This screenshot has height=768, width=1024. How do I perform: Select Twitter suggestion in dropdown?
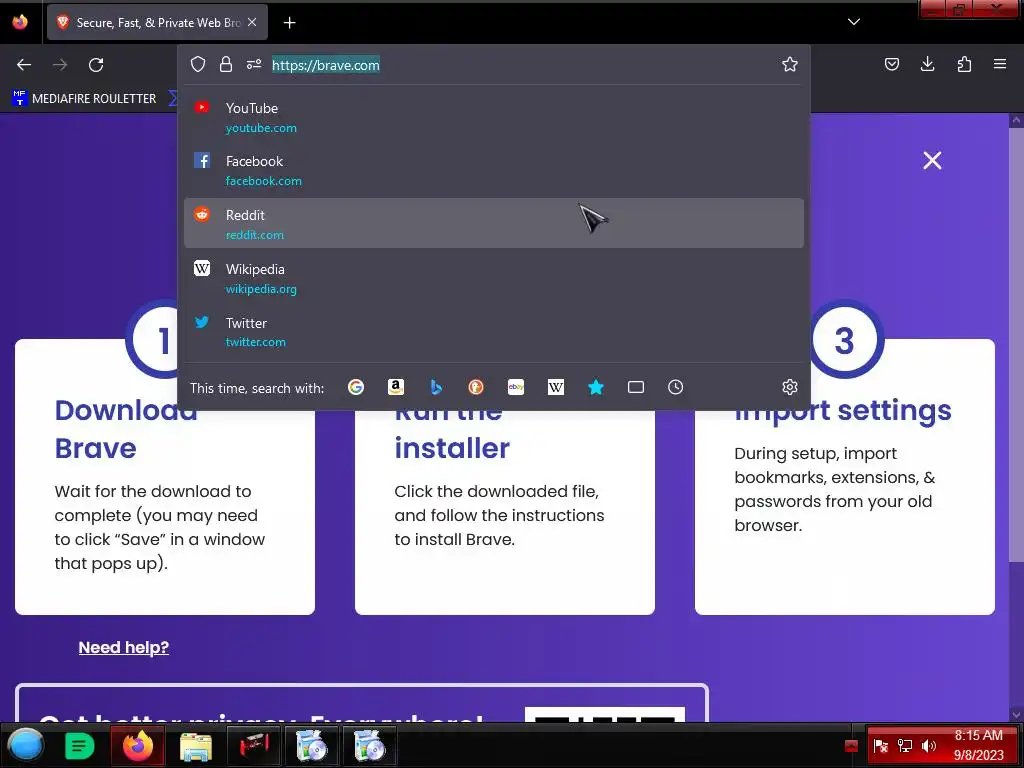pos(494,331)
